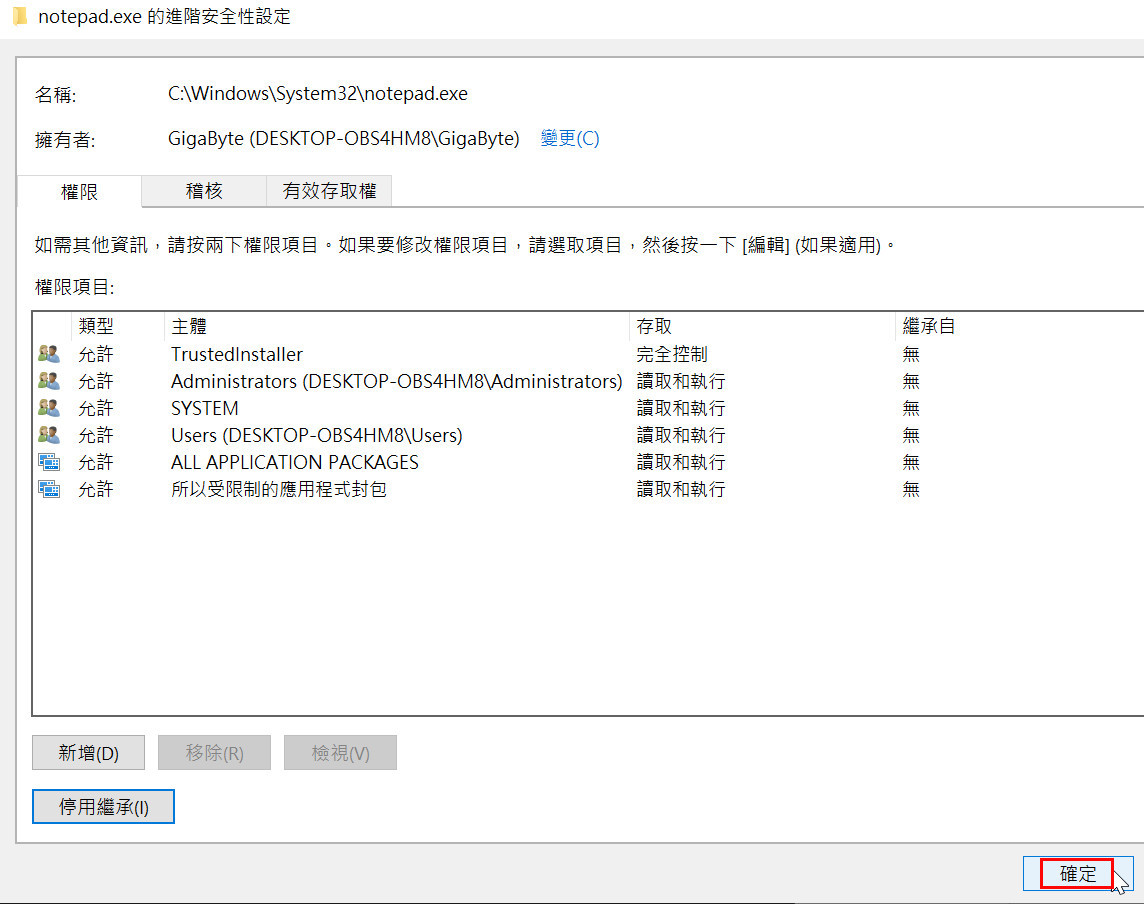Click the 繼承自 column header

click(929, 327)
